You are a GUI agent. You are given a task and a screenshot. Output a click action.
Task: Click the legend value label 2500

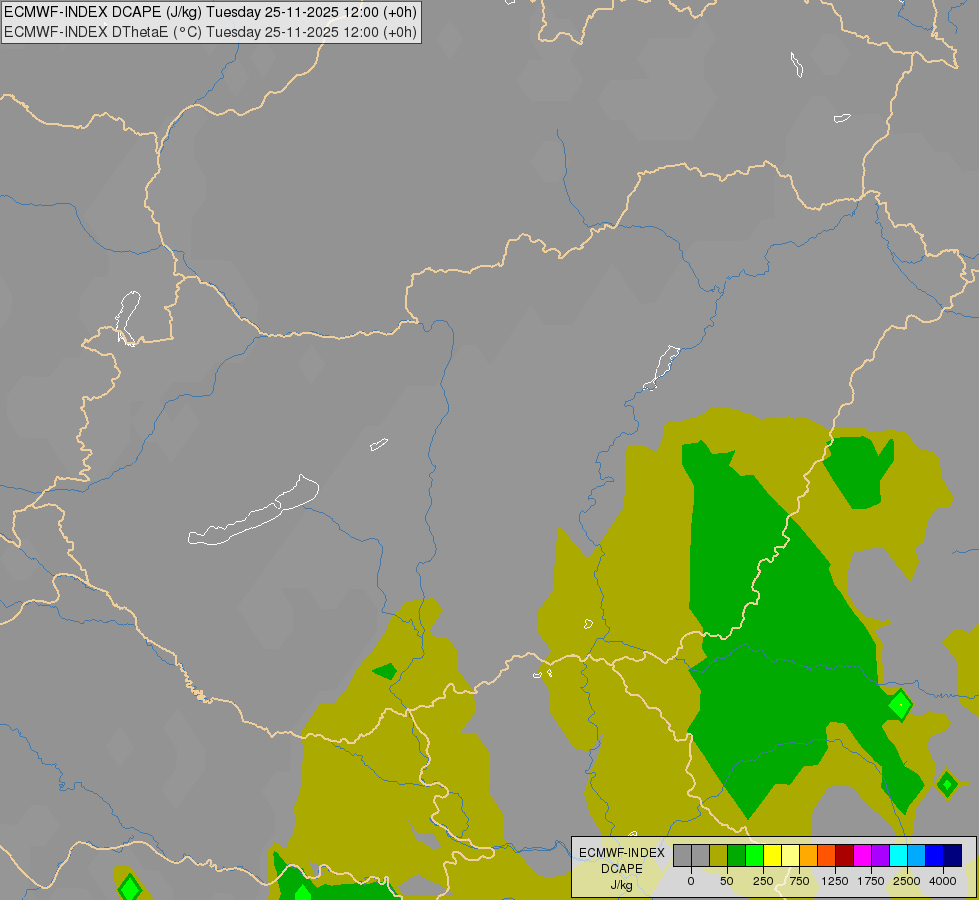tap(907, 881)
